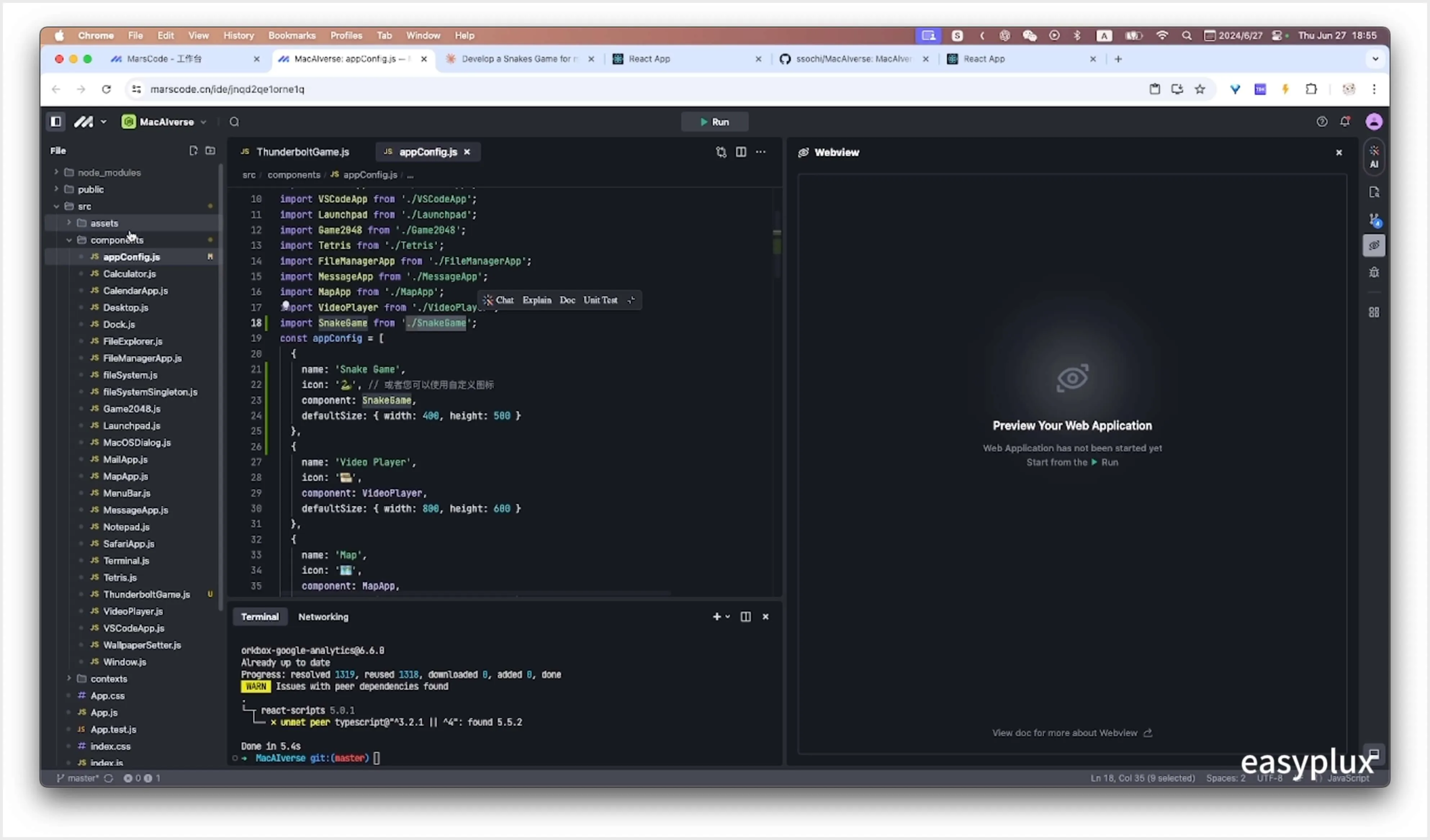Close the Webview panel
This screenshot has height=840, width=1430.
(1339, 152)
